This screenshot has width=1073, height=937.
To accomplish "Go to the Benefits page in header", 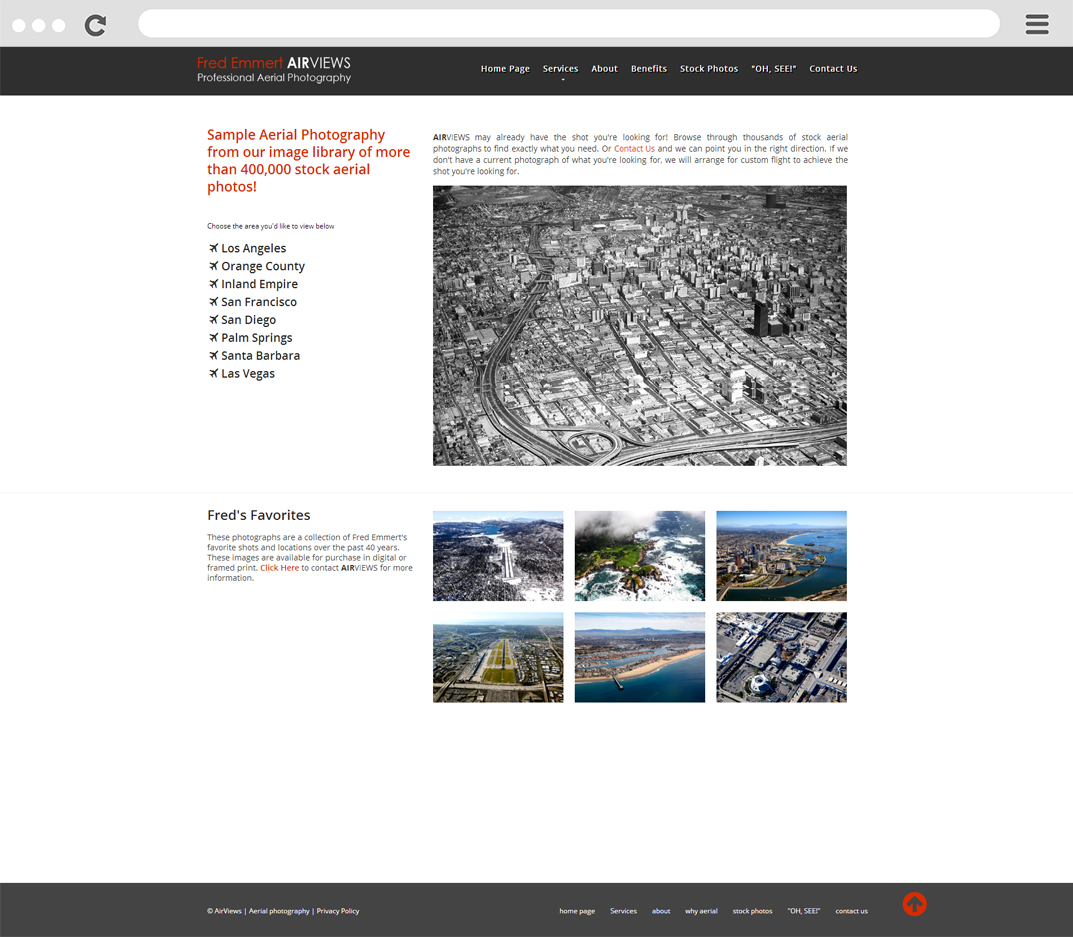I will click(x=648, y=69).
